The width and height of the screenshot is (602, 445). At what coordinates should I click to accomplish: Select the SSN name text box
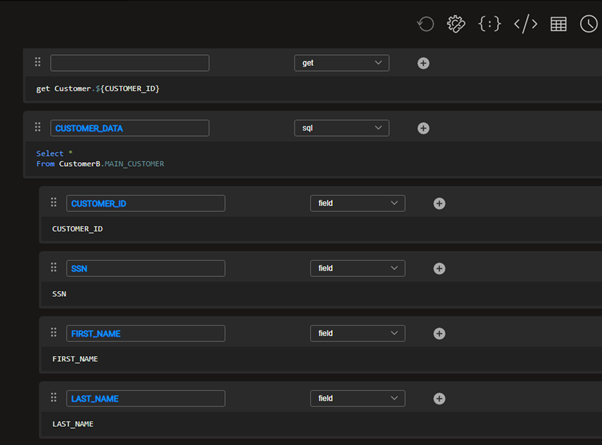145,268
